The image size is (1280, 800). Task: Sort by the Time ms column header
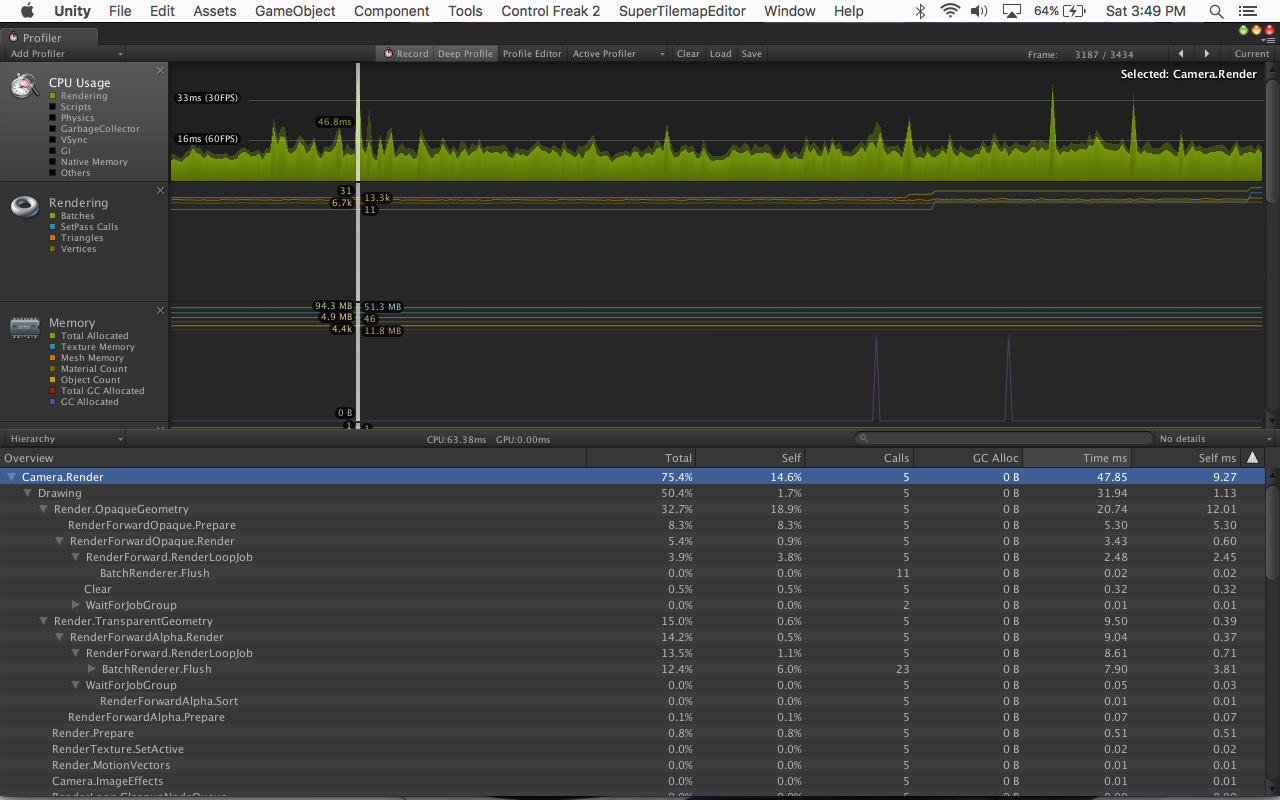pyautogui.click(x=1078, y=458)
